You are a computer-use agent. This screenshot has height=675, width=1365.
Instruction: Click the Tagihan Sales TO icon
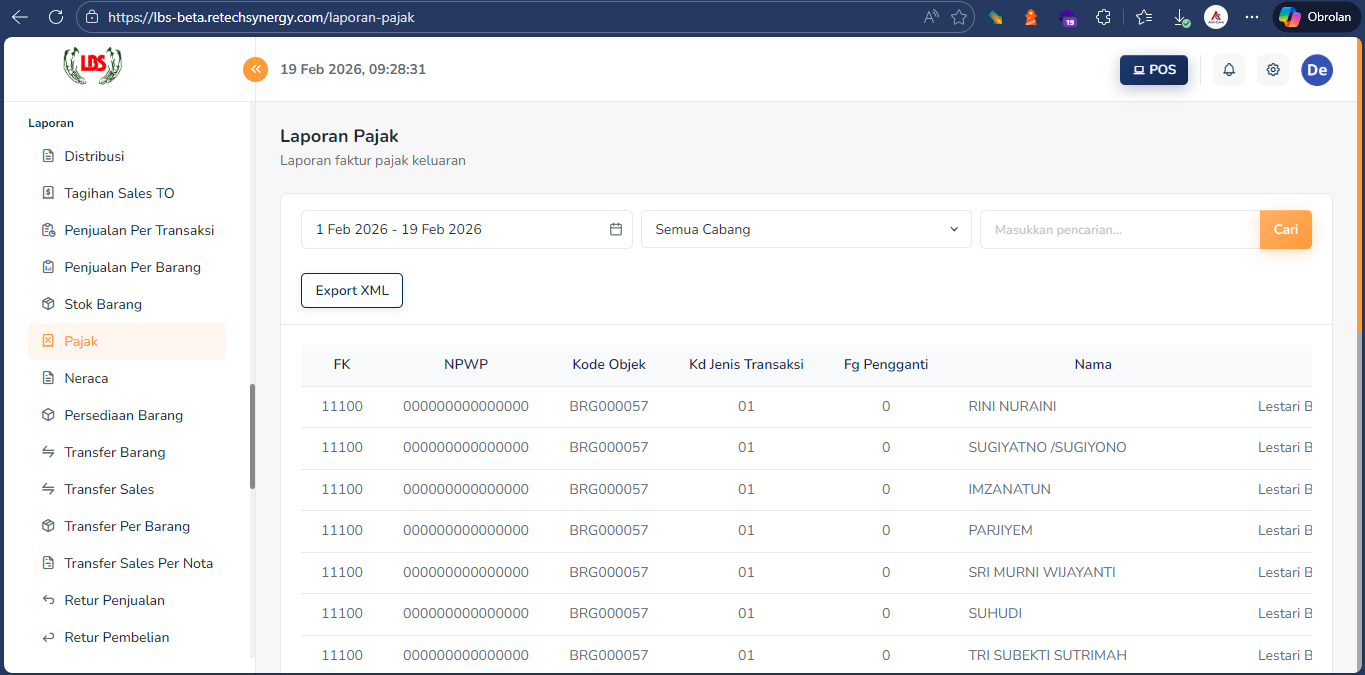(48, 193)
